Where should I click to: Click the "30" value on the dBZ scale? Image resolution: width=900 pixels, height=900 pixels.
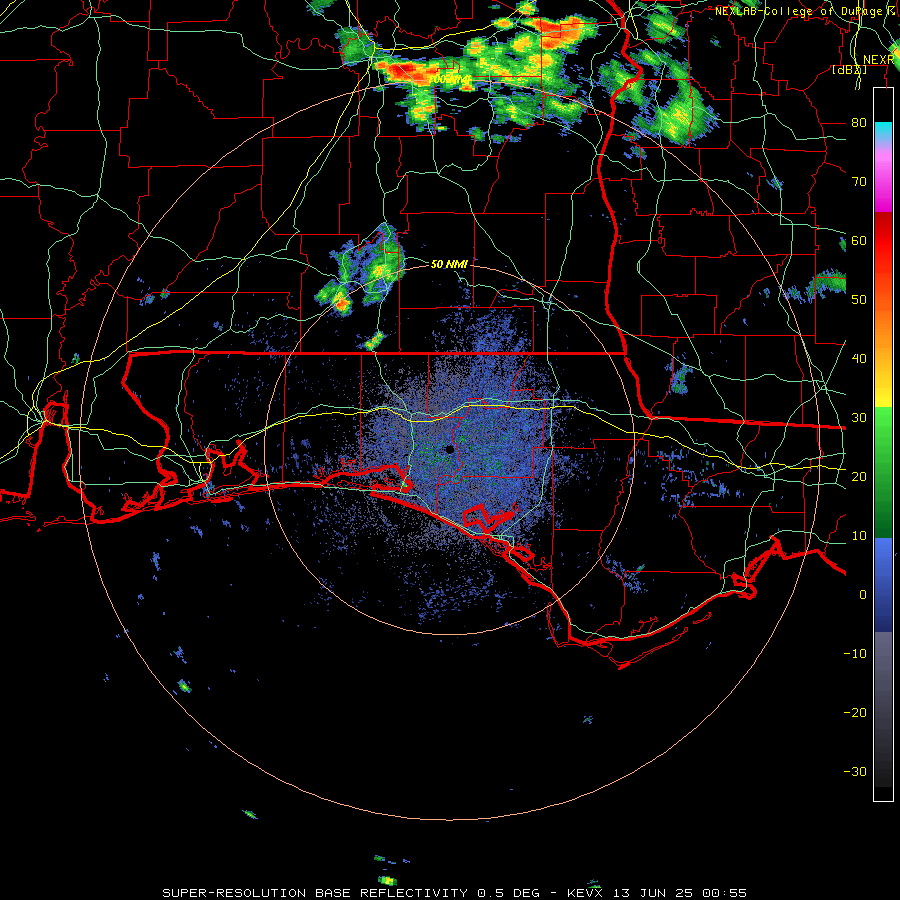(859, 417)
